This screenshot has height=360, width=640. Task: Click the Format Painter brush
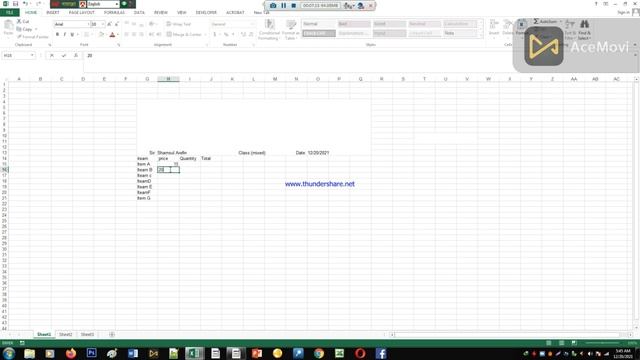coord(19,37)
